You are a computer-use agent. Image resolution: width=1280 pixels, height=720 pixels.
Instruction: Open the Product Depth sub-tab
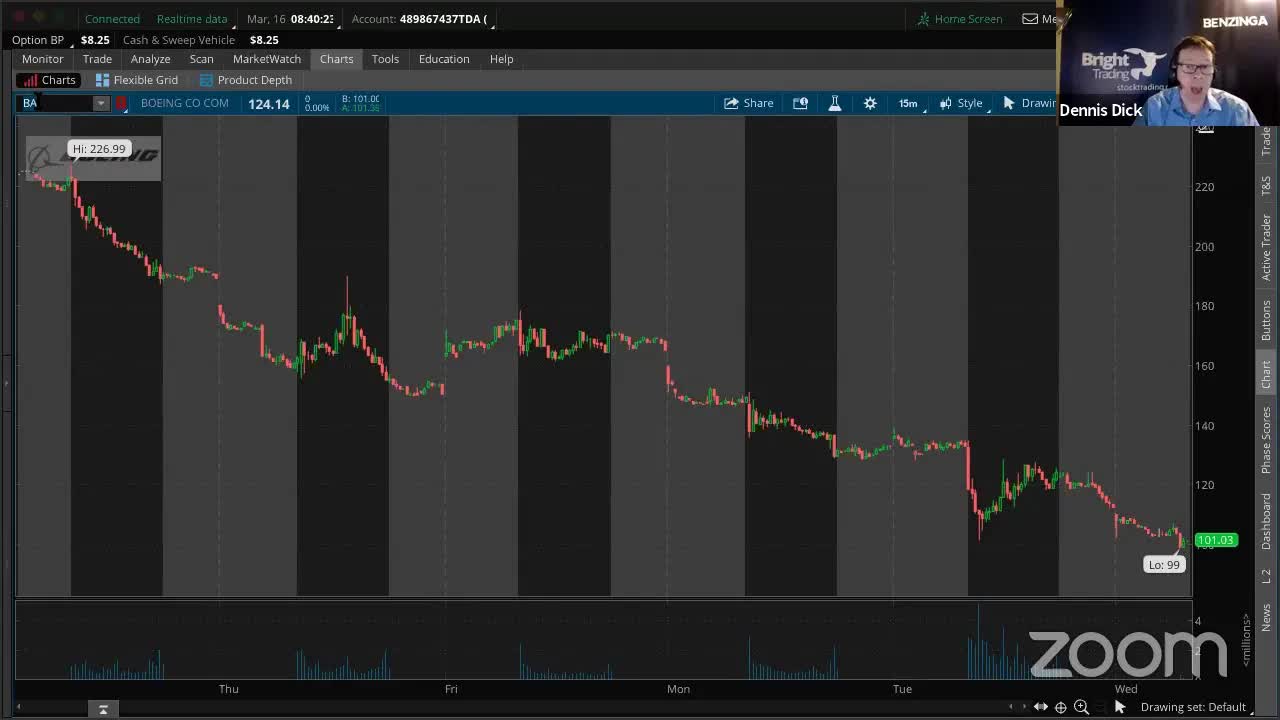246,80
